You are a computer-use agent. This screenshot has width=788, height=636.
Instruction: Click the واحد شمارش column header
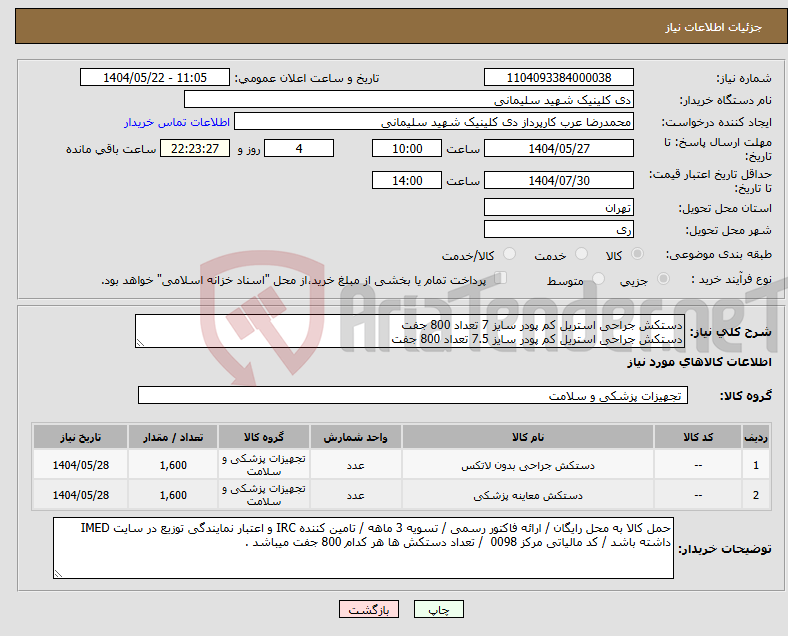pos(355,437)
